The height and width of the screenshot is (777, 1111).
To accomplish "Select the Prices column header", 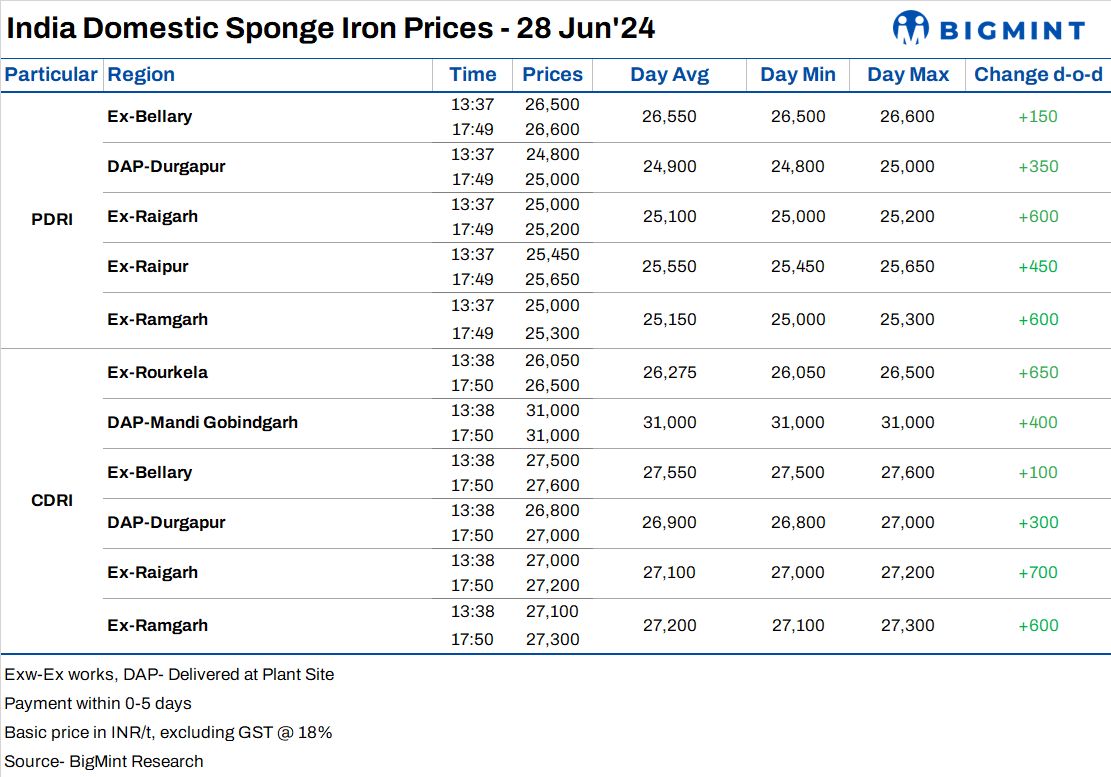I will pyautogui.click(x=552, y=74).
